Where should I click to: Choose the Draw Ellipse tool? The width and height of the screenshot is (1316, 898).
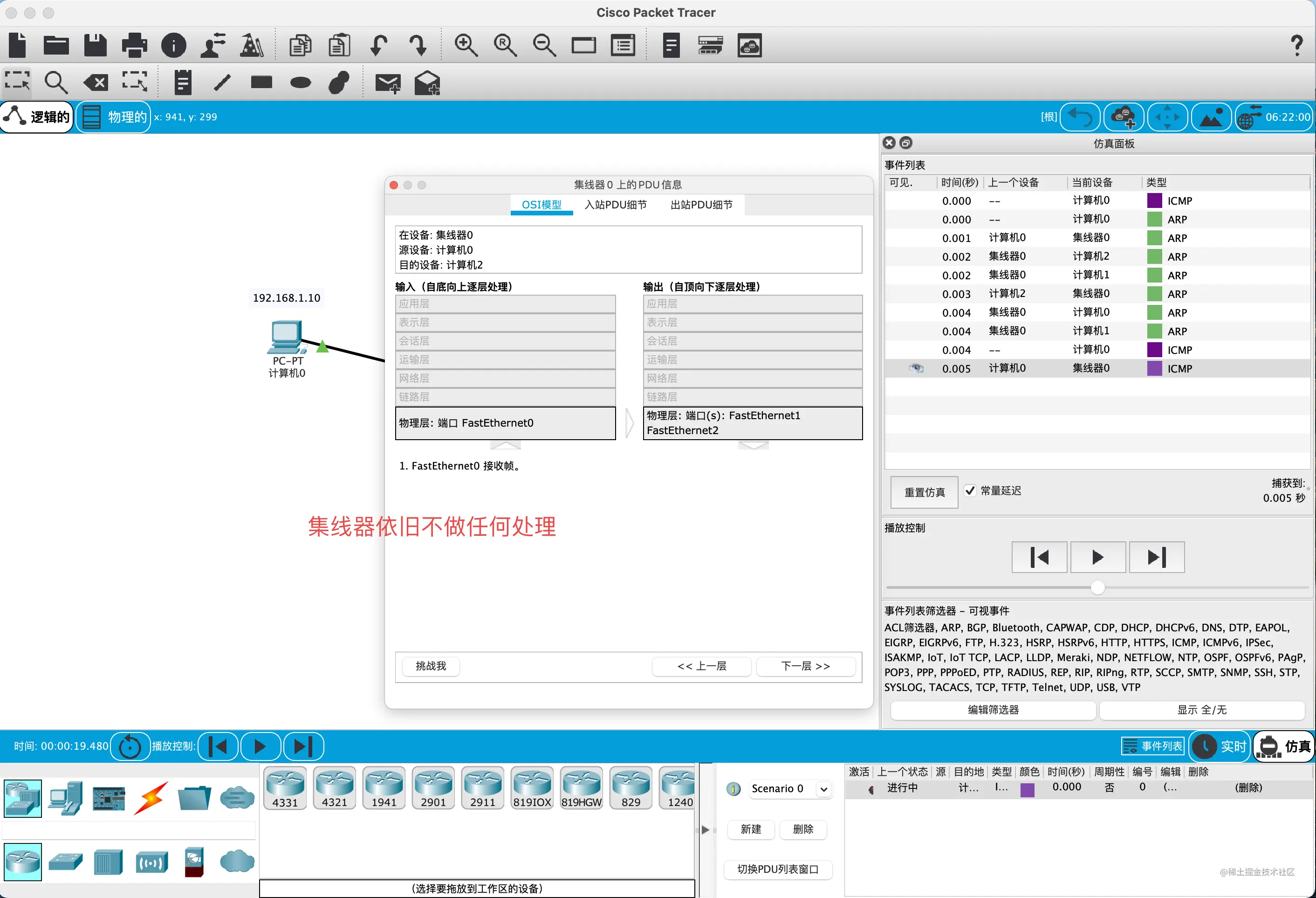[300, 83]
